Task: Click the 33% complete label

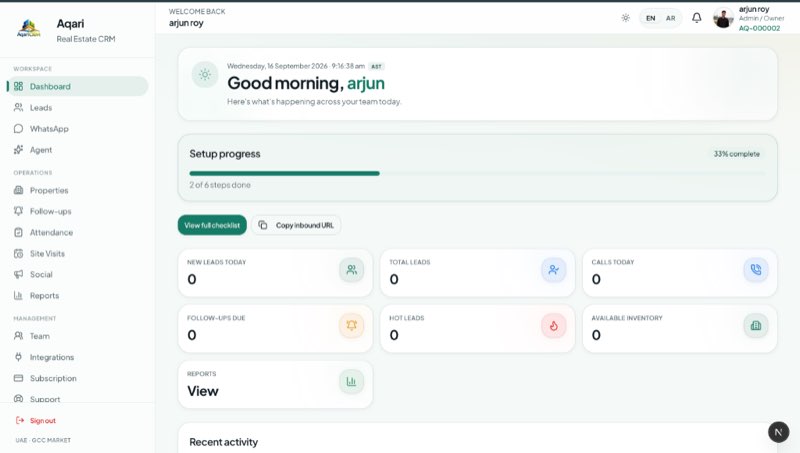Action: click(736, 154)
